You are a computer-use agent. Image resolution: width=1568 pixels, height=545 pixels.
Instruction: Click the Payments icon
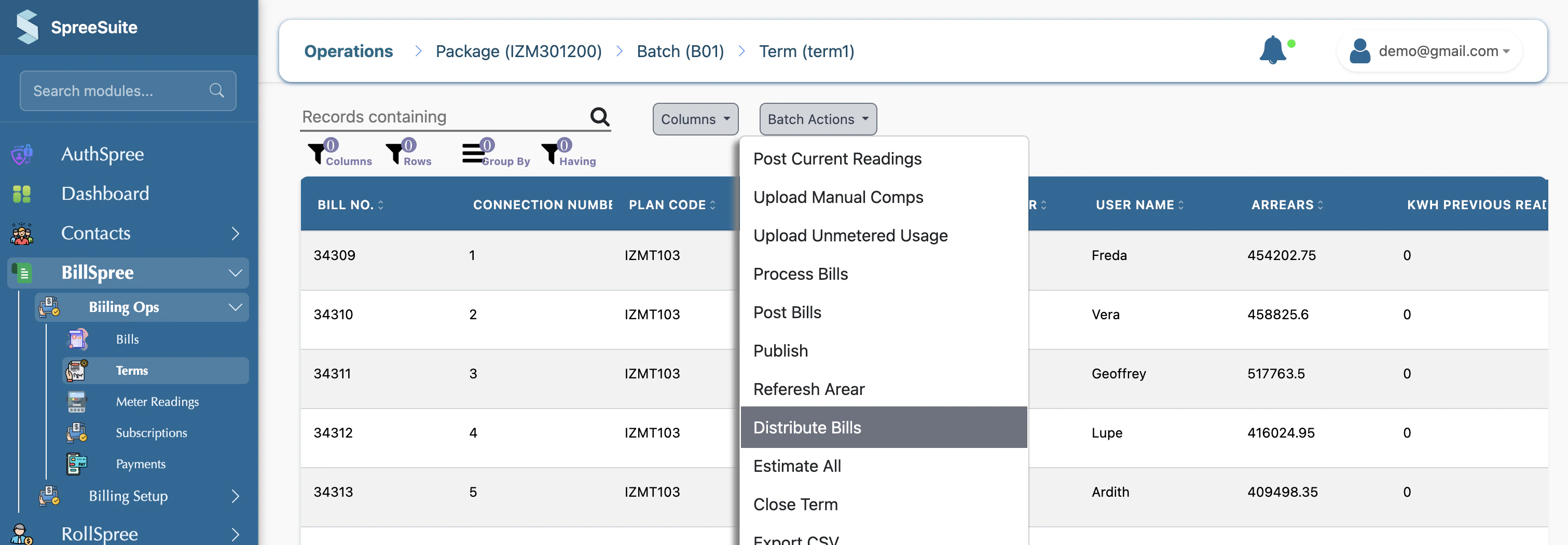77,464
